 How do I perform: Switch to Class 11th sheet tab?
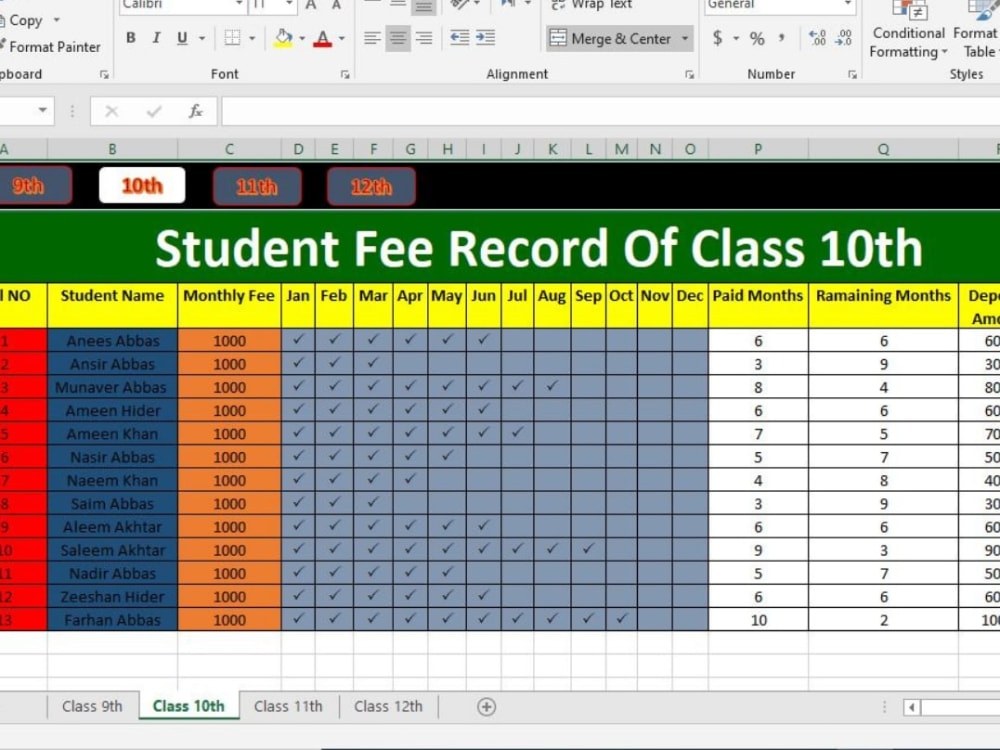tap(288, 706)
